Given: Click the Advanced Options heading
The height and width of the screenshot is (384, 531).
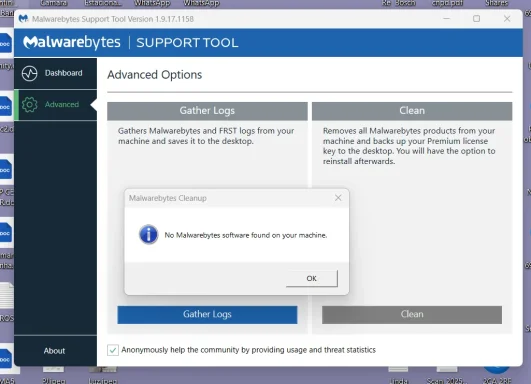Looking at the screenshot, I should point(154,75).
